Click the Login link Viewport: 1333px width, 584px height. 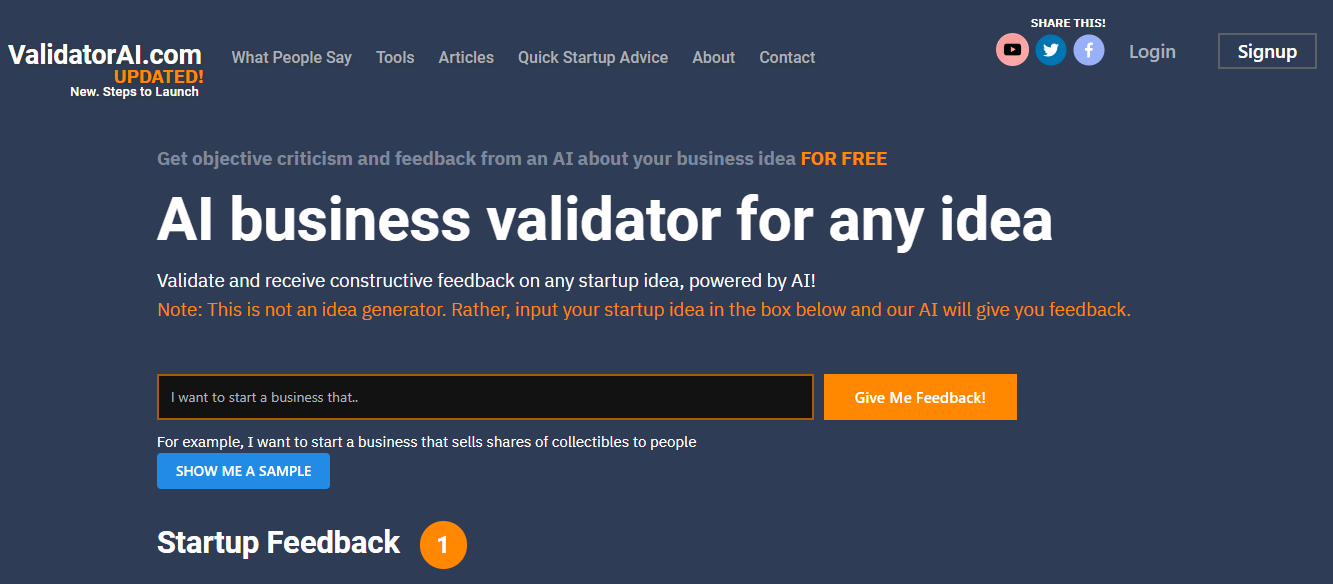1152,51
